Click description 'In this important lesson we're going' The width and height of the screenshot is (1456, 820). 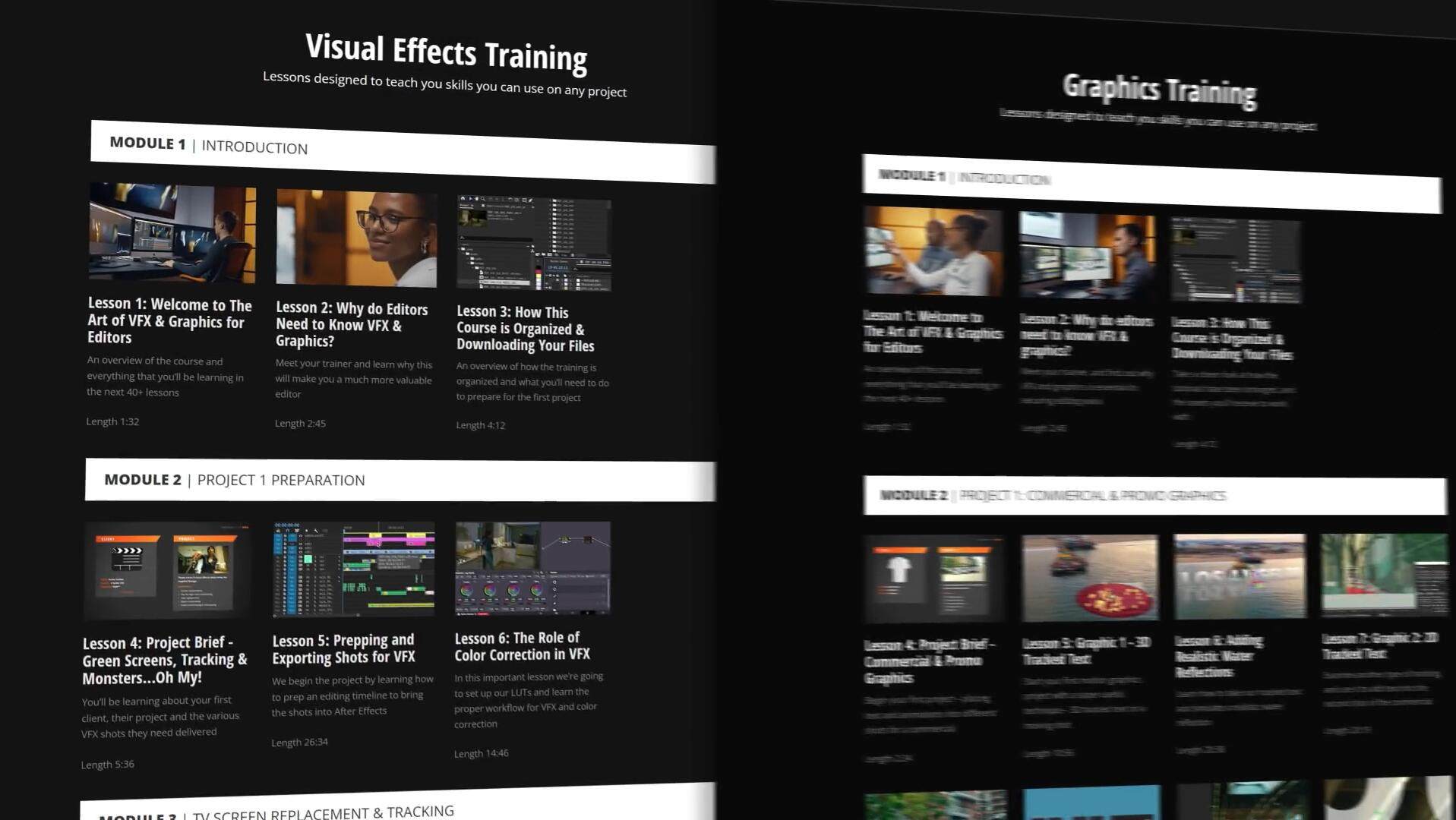click(x=529, y=699)
